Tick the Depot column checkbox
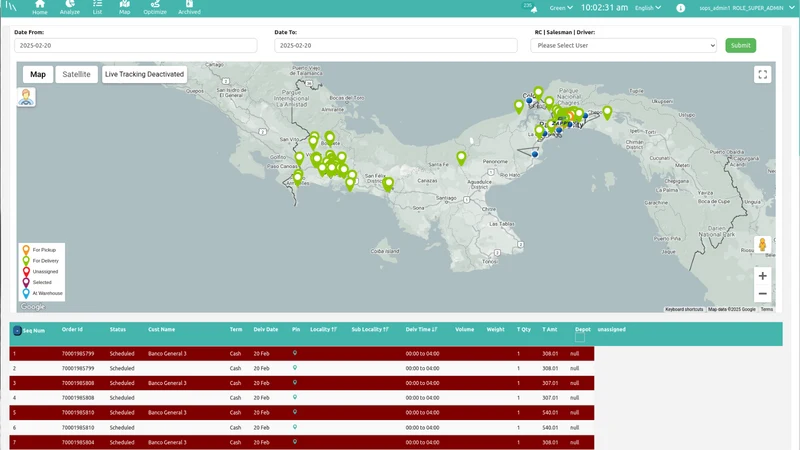Screen dimensions: 800x450 (580, 337)
